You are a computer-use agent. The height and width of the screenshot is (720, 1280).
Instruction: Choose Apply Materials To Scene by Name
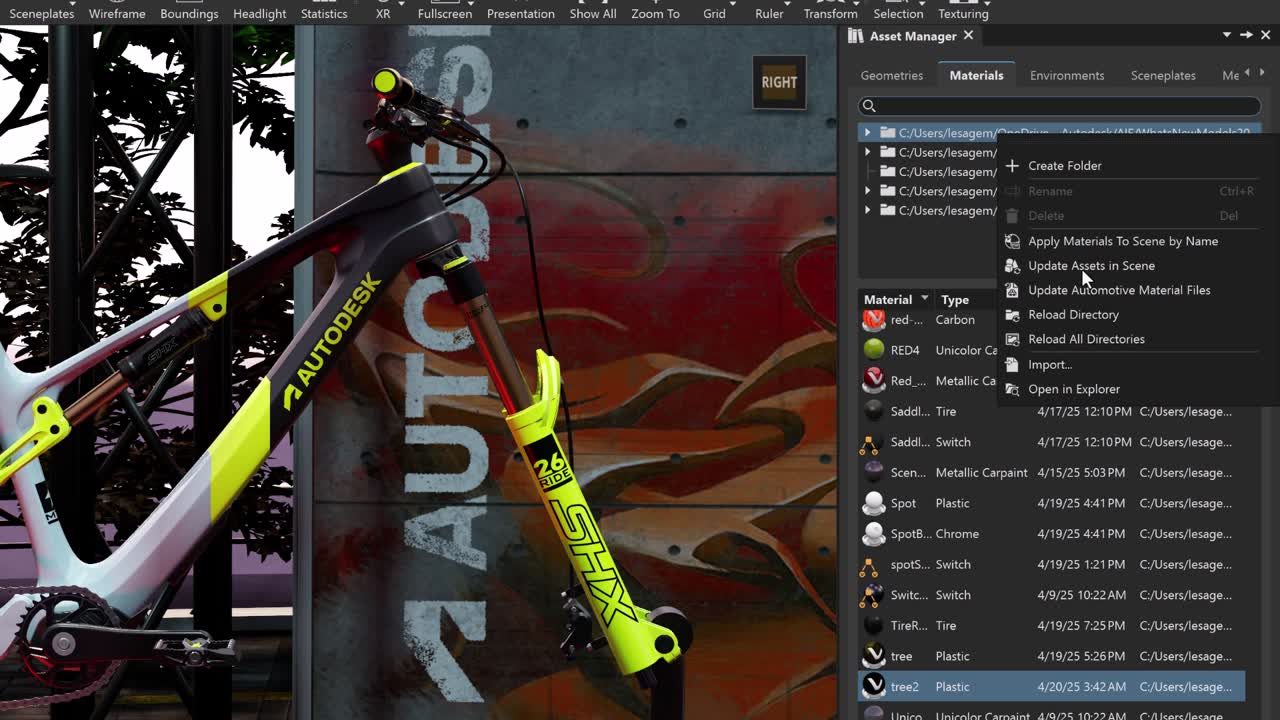click(x=1123, y=241)
